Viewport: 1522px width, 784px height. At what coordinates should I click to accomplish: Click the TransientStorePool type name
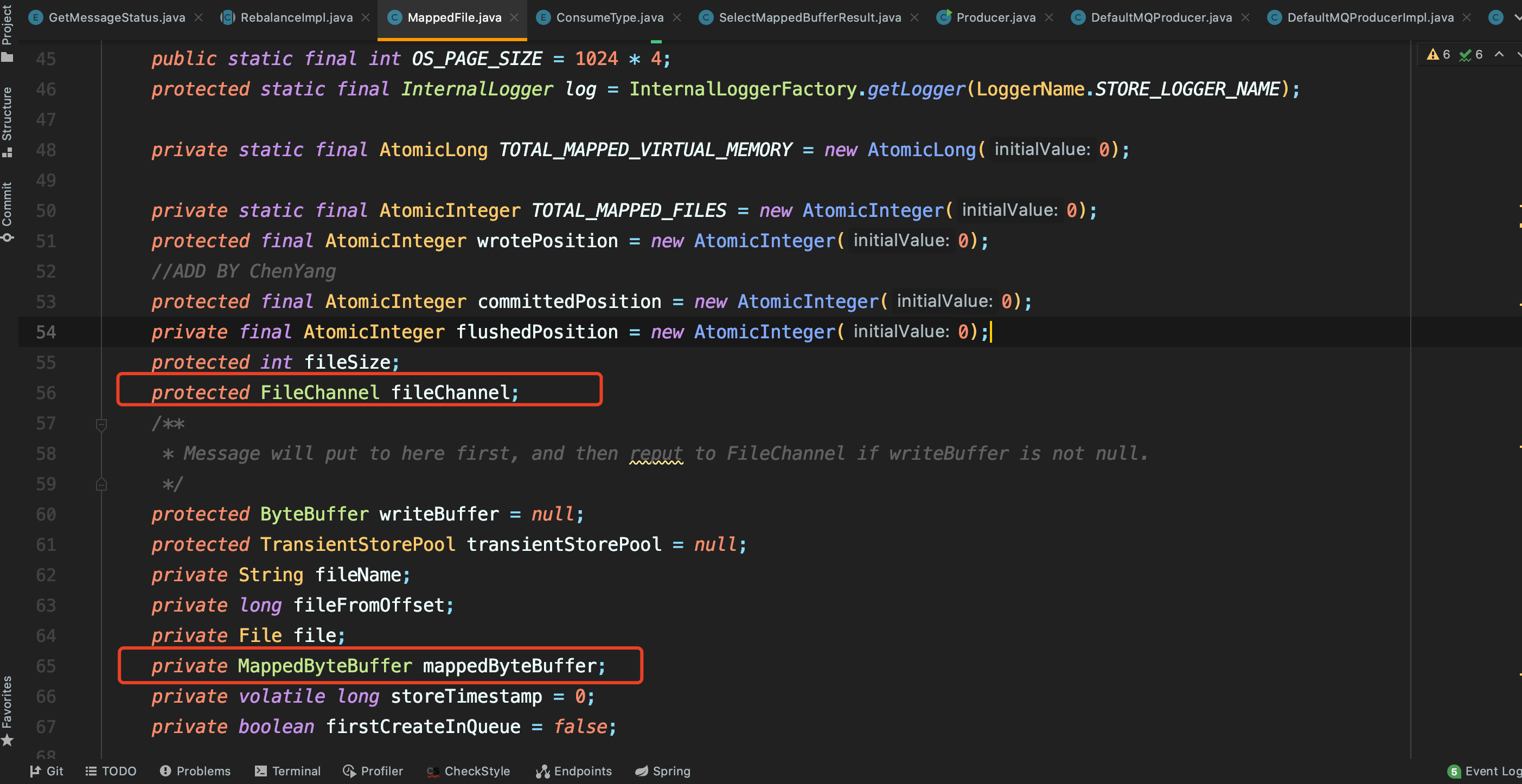point(357,545)
